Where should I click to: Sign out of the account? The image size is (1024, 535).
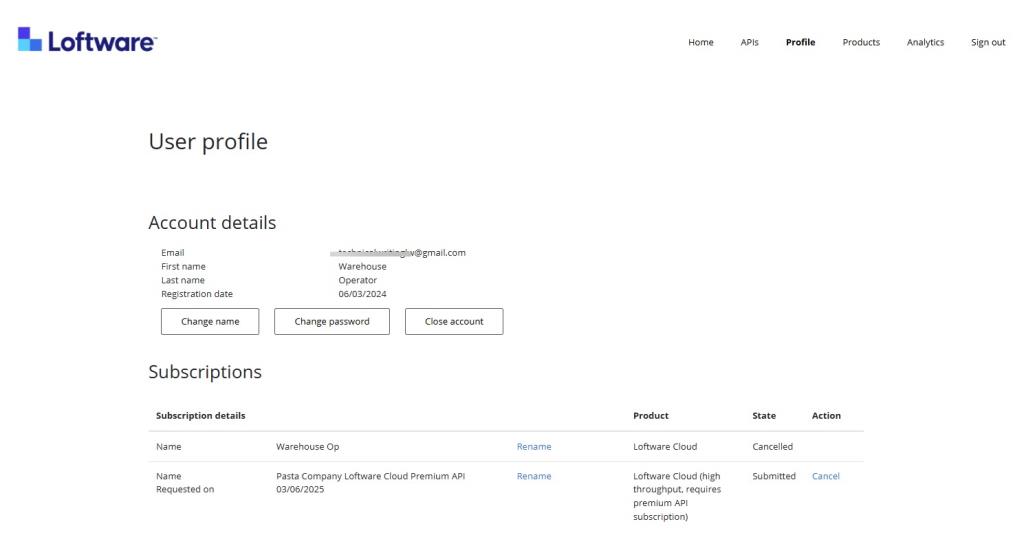tap(987, 42)
